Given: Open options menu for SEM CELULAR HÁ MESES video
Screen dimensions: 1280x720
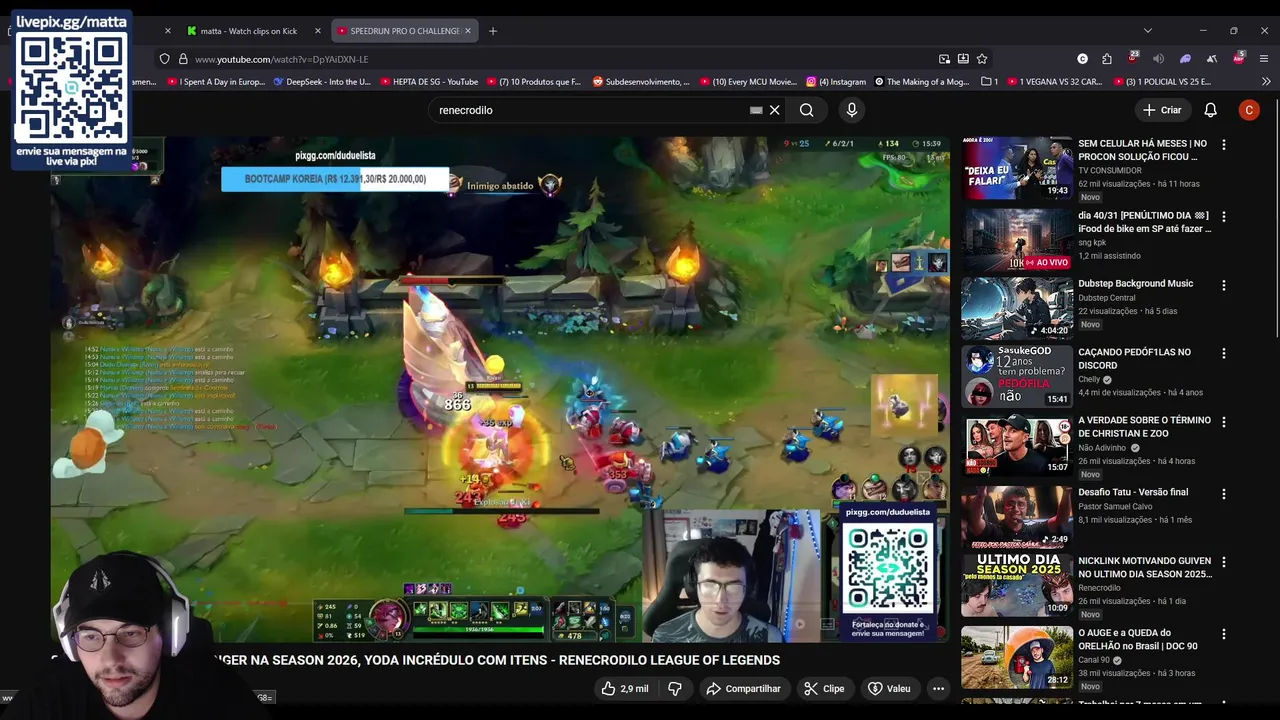Looking at the screenshot, I should 1223,145.
